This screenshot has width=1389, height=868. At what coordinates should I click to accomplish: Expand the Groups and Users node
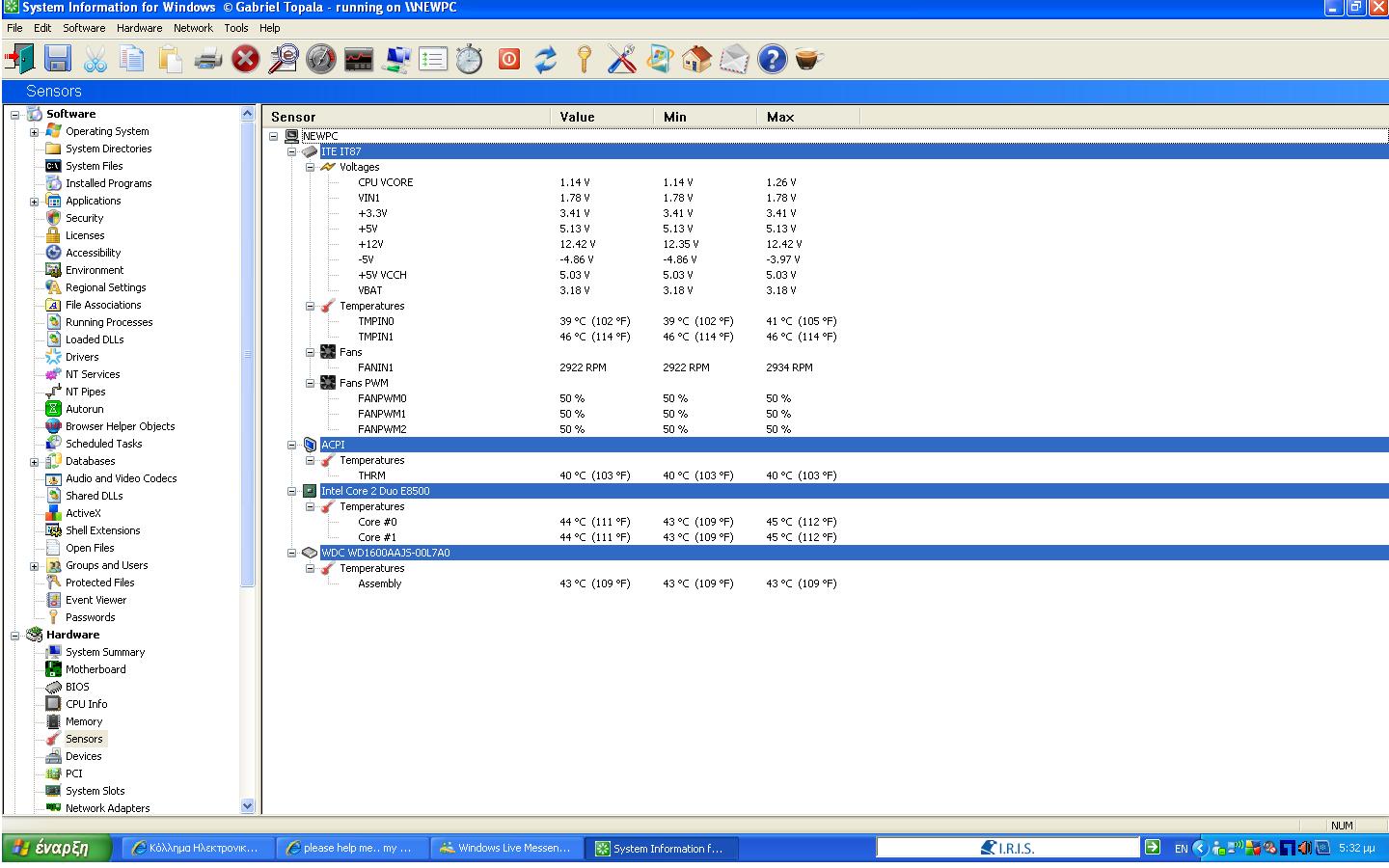(x=35, y=566)
